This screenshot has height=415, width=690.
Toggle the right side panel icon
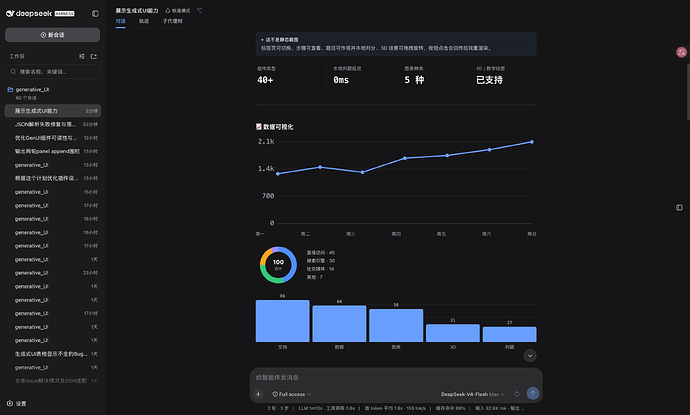(x=679, y=207)
